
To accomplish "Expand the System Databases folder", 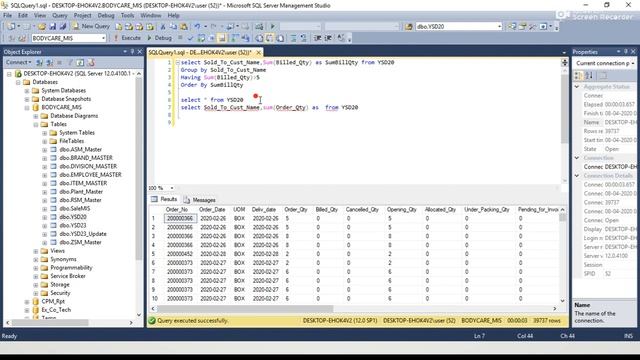I will click(x=27, y=91).
